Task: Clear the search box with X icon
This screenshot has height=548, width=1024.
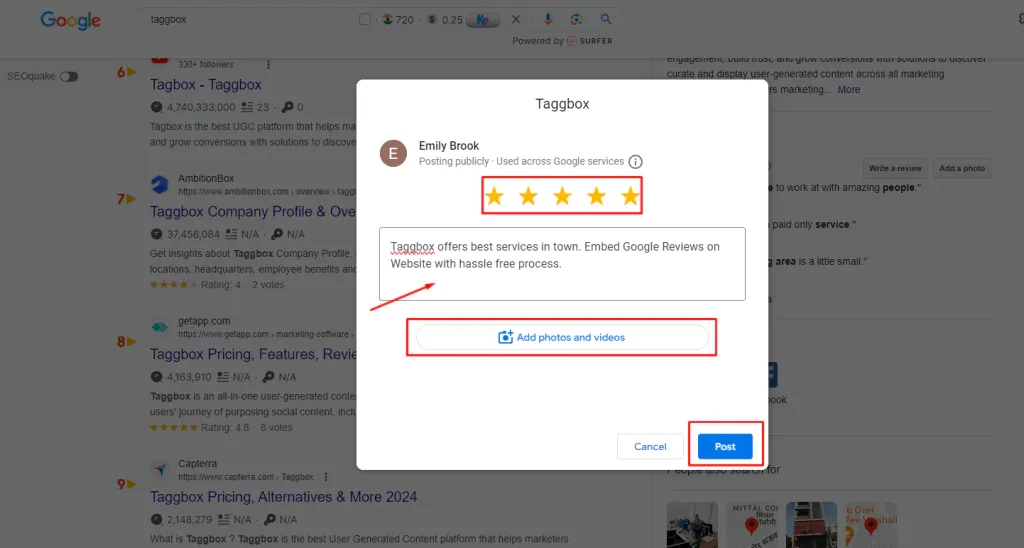Action: coord(516,20)
